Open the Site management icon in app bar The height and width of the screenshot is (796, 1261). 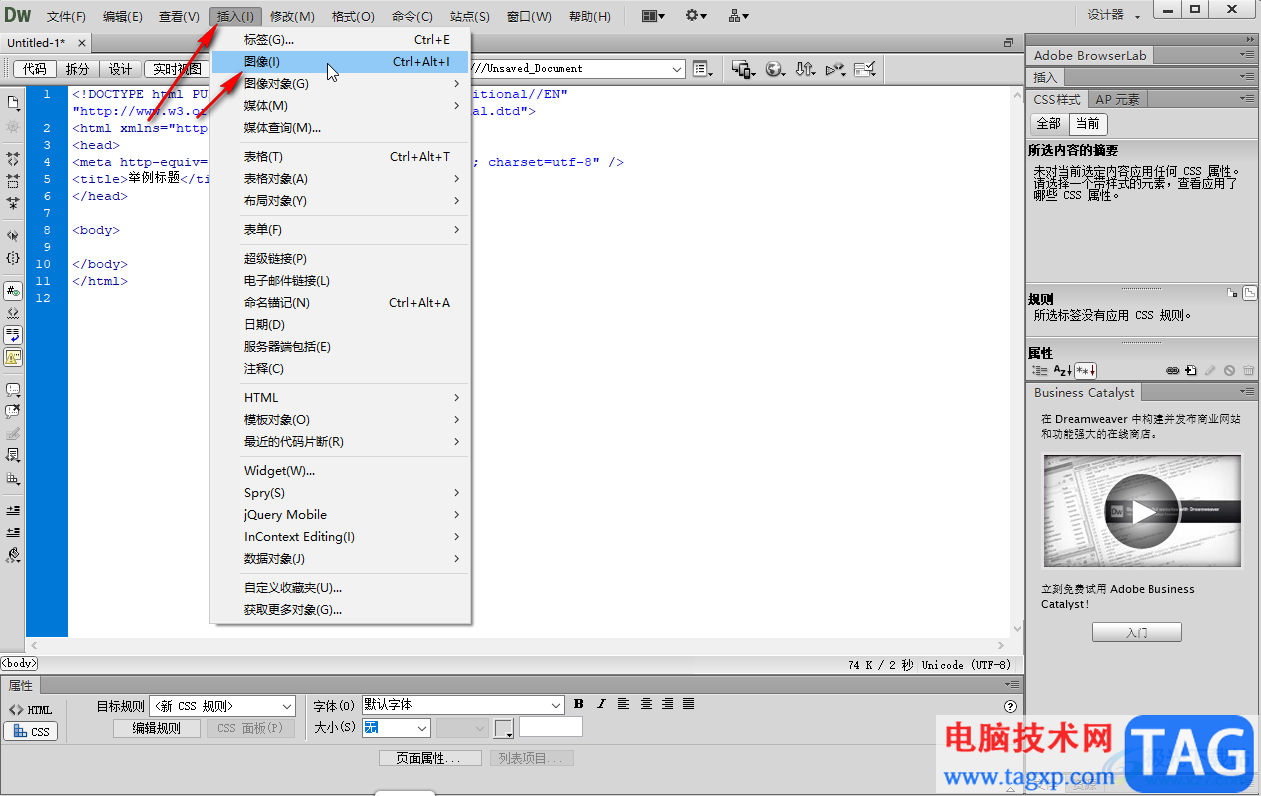point(739,16)
